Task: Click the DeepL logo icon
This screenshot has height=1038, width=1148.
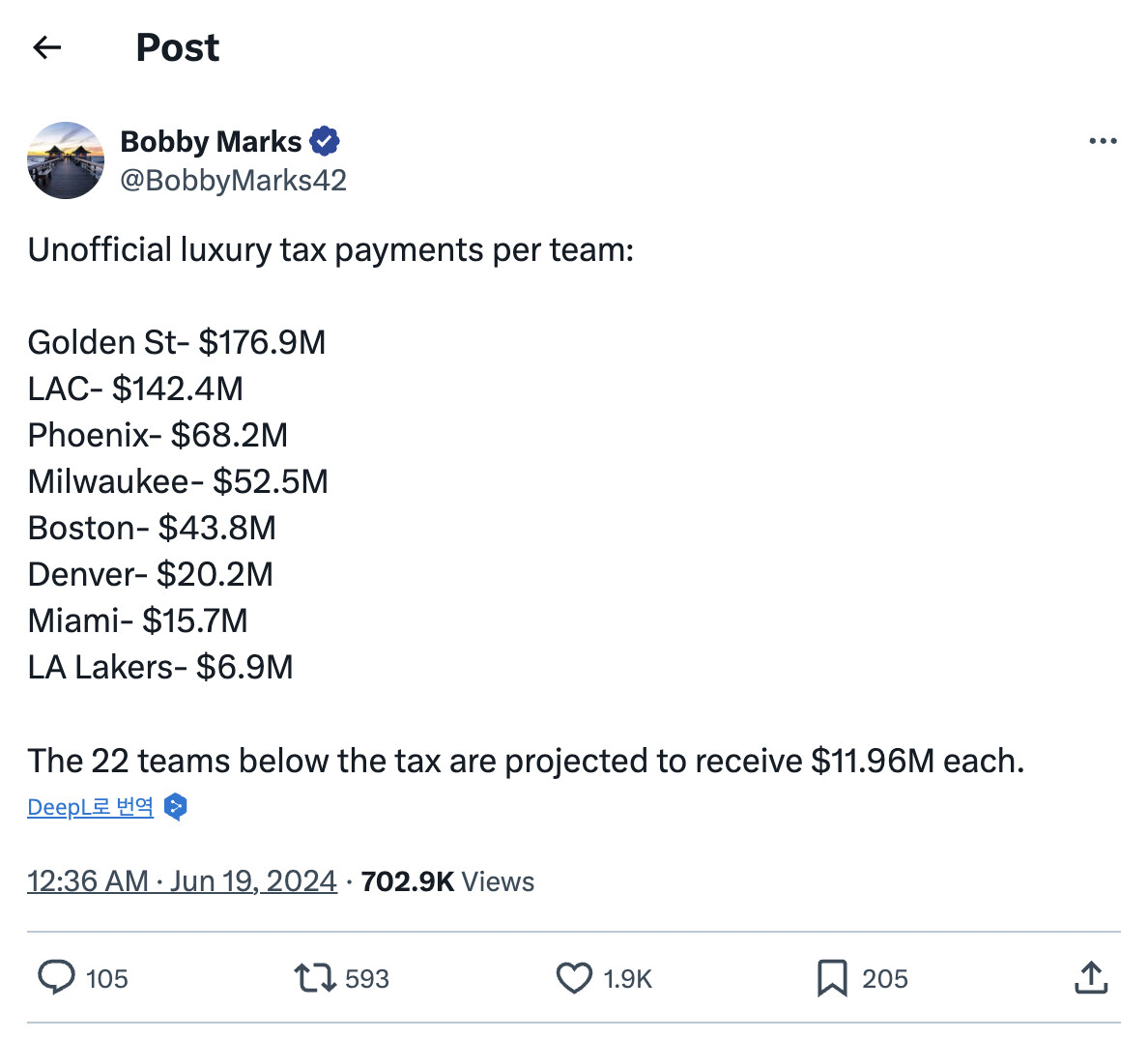Action: [x=176, y=807]
